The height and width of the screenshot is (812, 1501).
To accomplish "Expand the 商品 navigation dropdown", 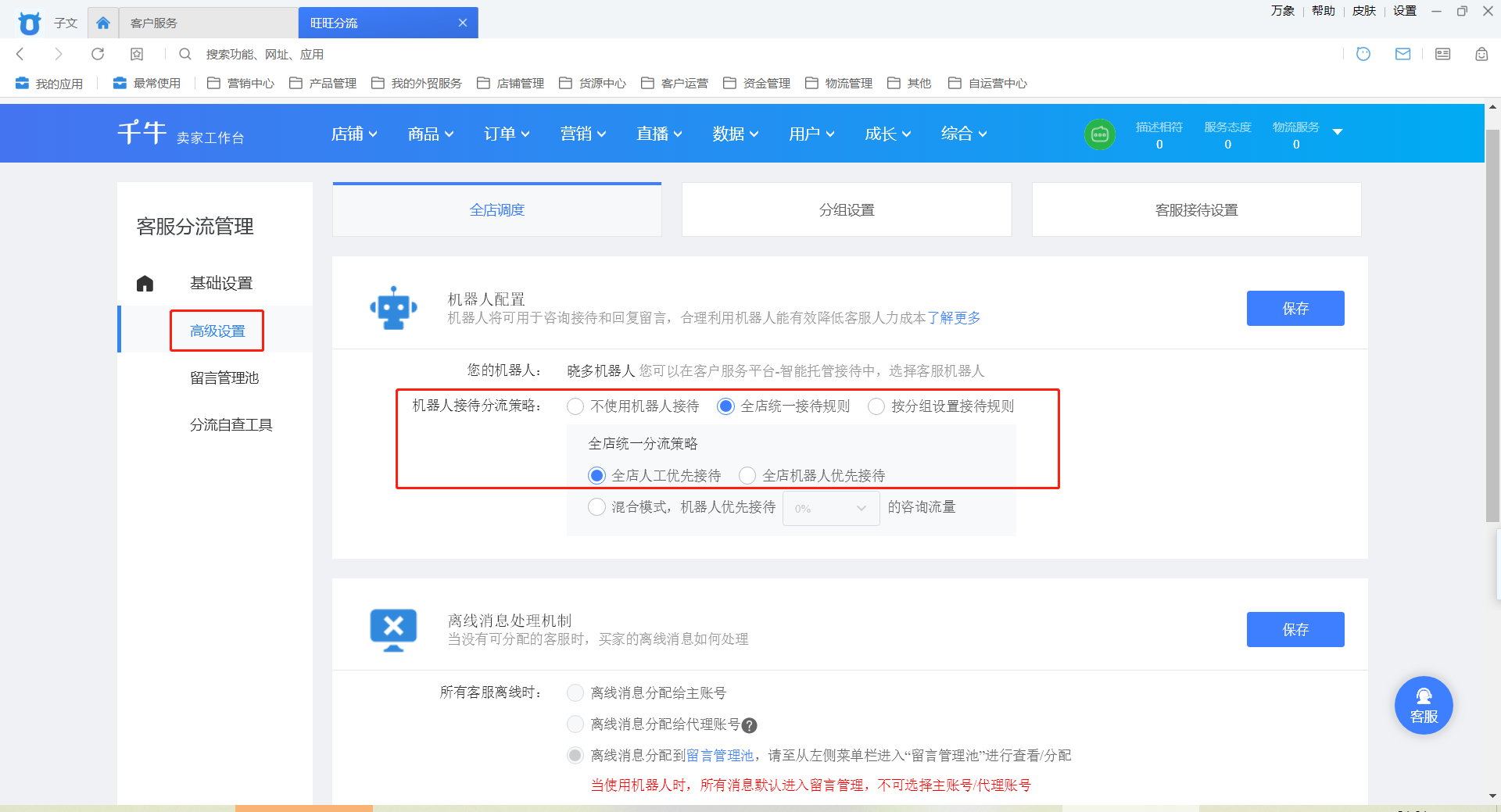I will coord(431,134).
